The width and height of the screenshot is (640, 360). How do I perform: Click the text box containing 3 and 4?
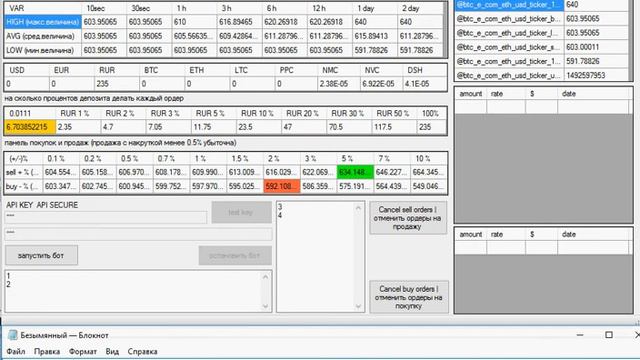[316, 257]
